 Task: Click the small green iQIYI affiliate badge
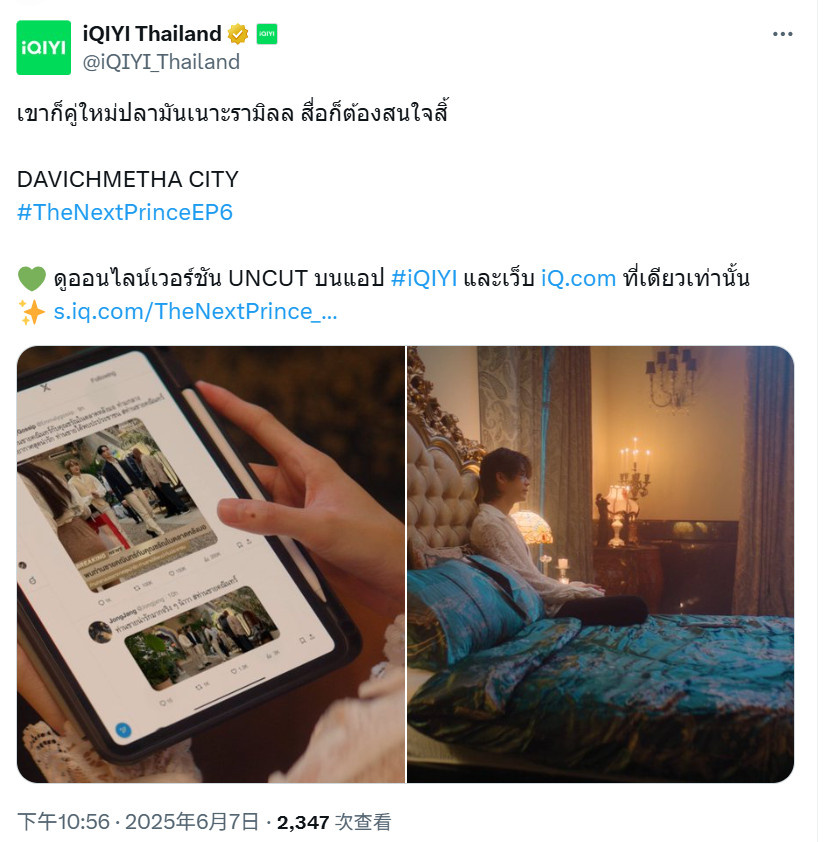pos(266,34)
